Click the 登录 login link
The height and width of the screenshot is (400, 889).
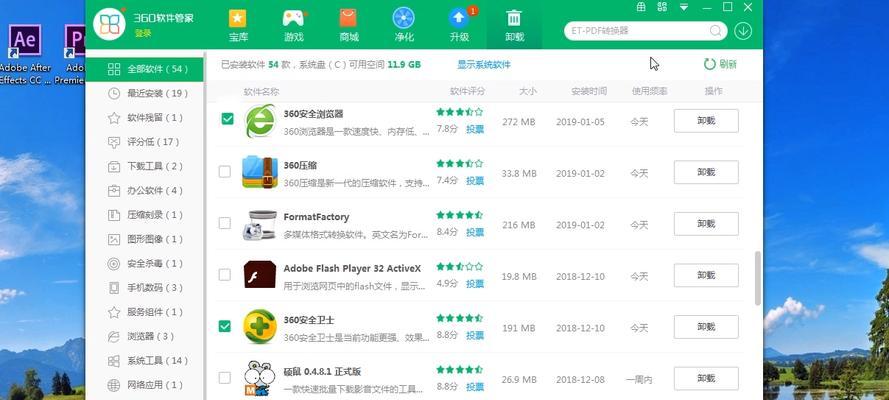pos(143,33)
